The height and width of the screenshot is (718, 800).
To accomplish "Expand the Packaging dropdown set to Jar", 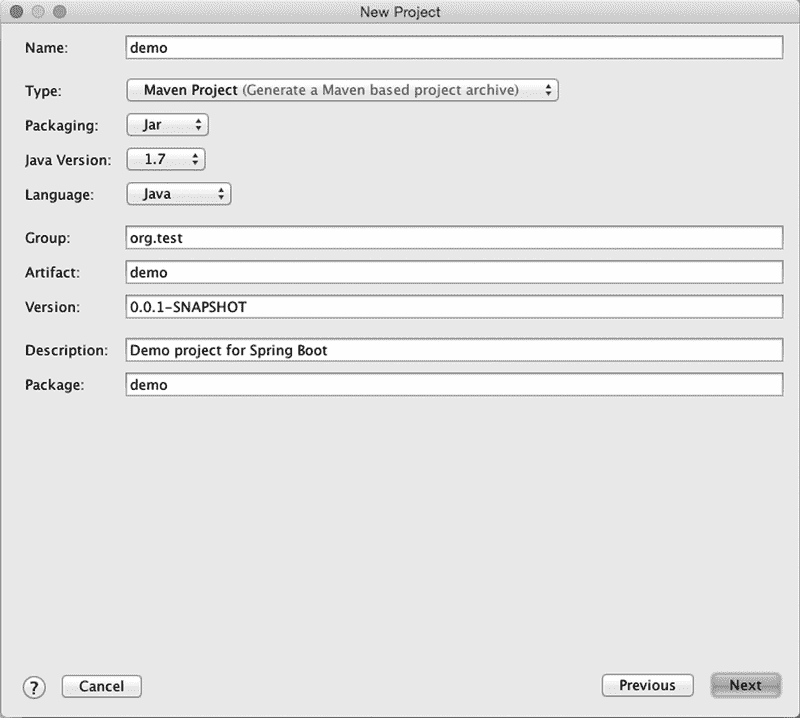I will (x=167, y=125).
